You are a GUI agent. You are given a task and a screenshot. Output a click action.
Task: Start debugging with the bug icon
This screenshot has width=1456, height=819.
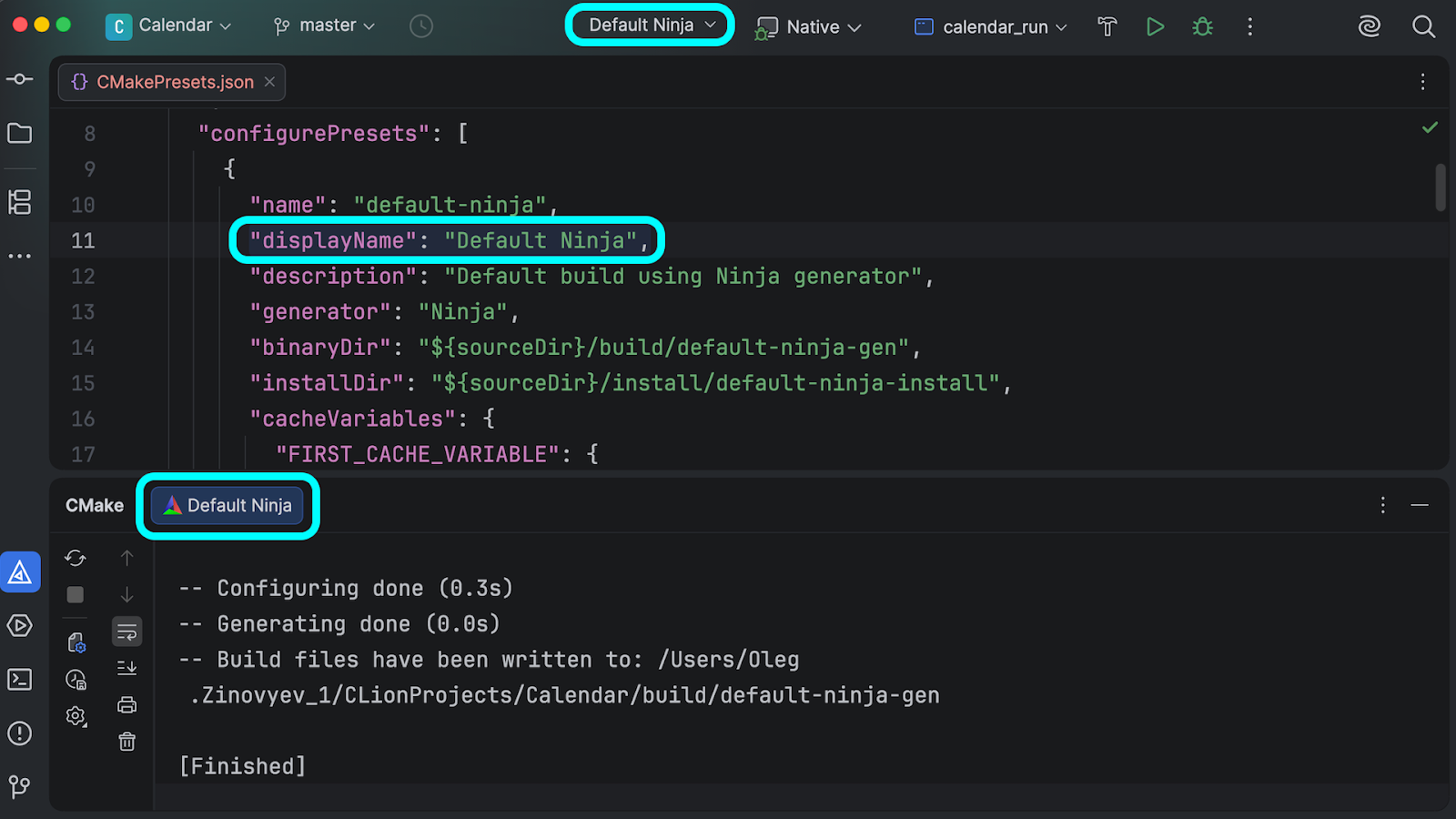(1202, 27)
